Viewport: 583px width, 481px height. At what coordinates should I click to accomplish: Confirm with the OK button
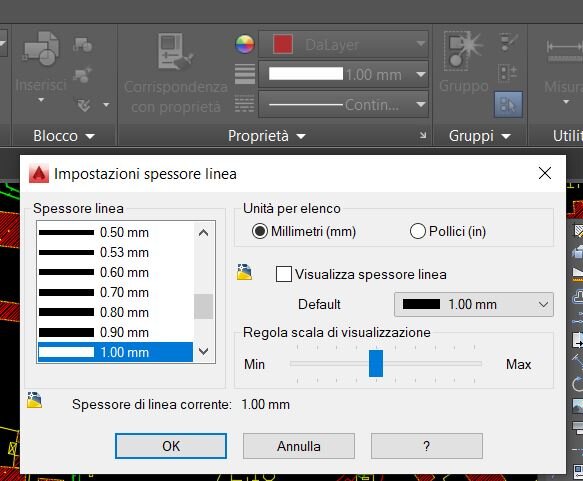[x=171, y=446]
